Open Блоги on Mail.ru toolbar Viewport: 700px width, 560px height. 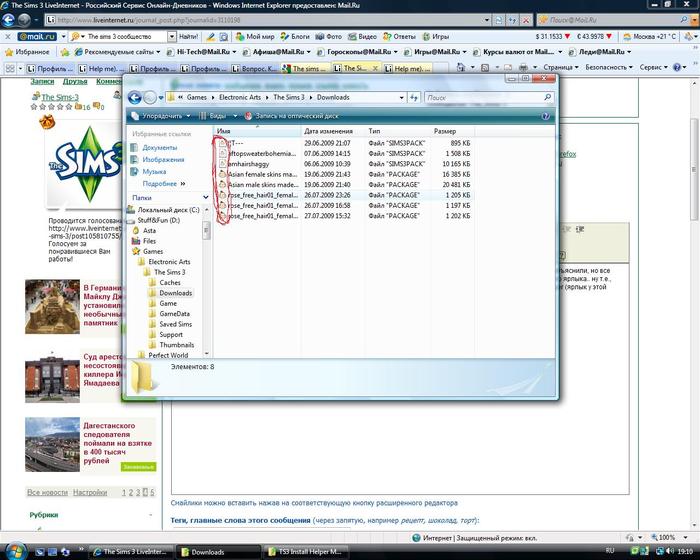pyautogui.click(x=295, y=37)
